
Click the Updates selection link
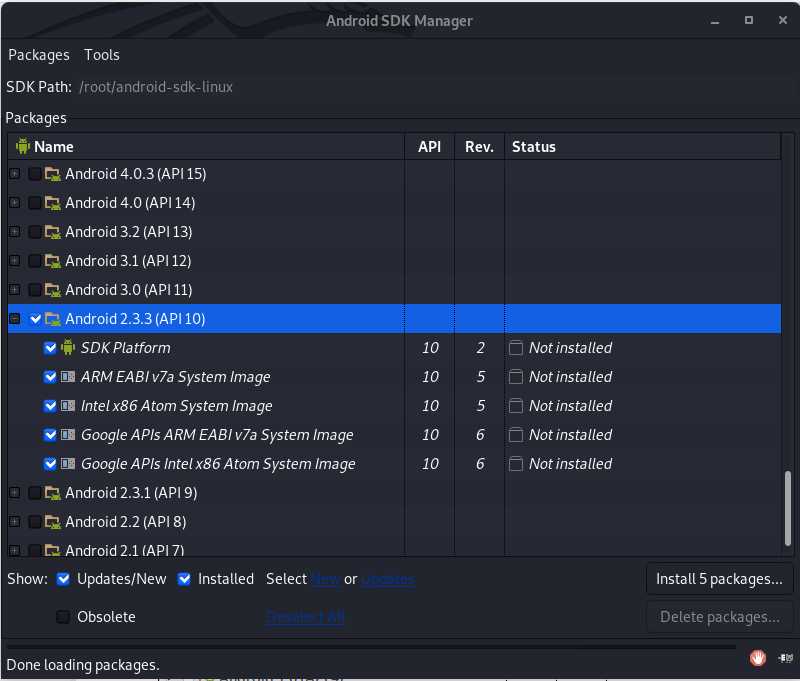pos(388,579)
